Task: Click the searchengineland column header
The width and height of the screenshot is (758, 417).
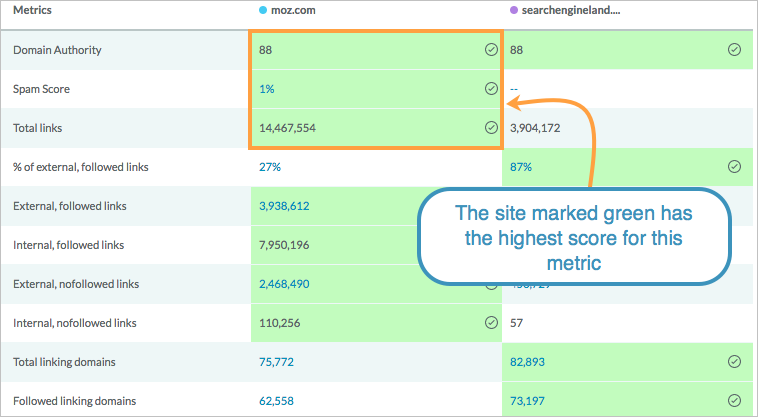Action: [571, 10]
